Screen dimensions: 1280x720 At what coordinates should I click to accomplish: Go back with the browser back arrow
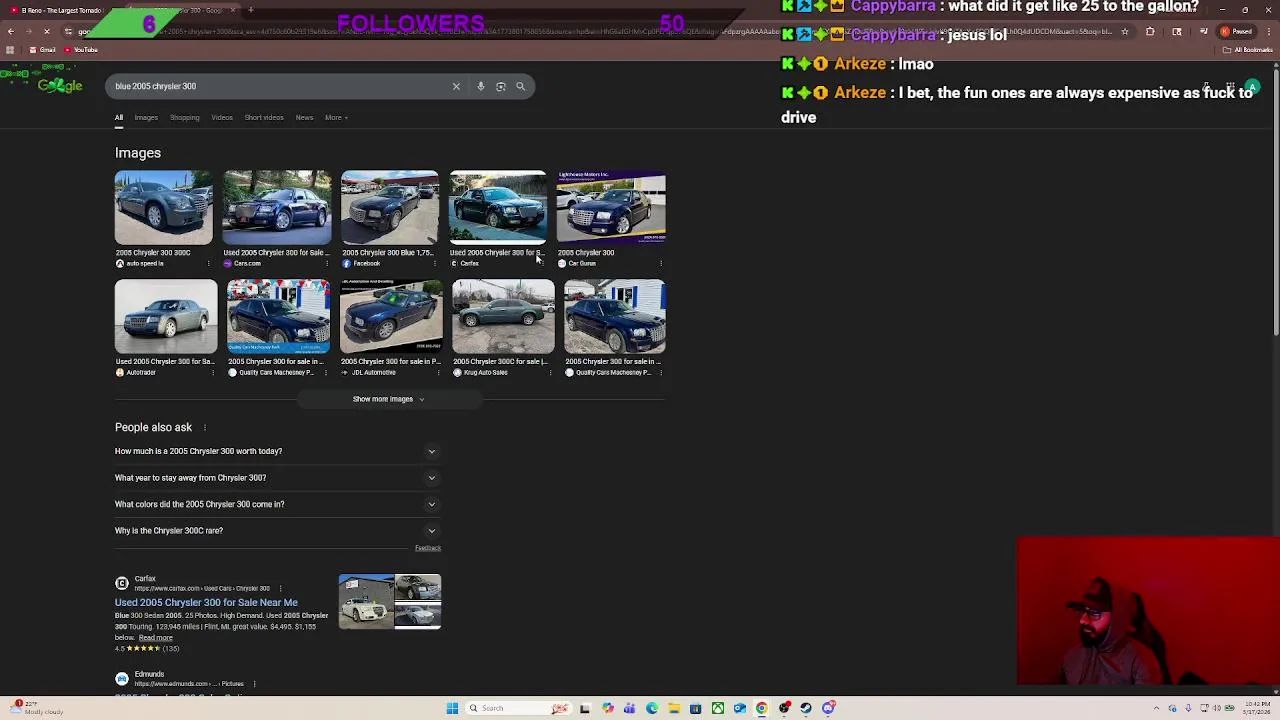click(10, 31)
